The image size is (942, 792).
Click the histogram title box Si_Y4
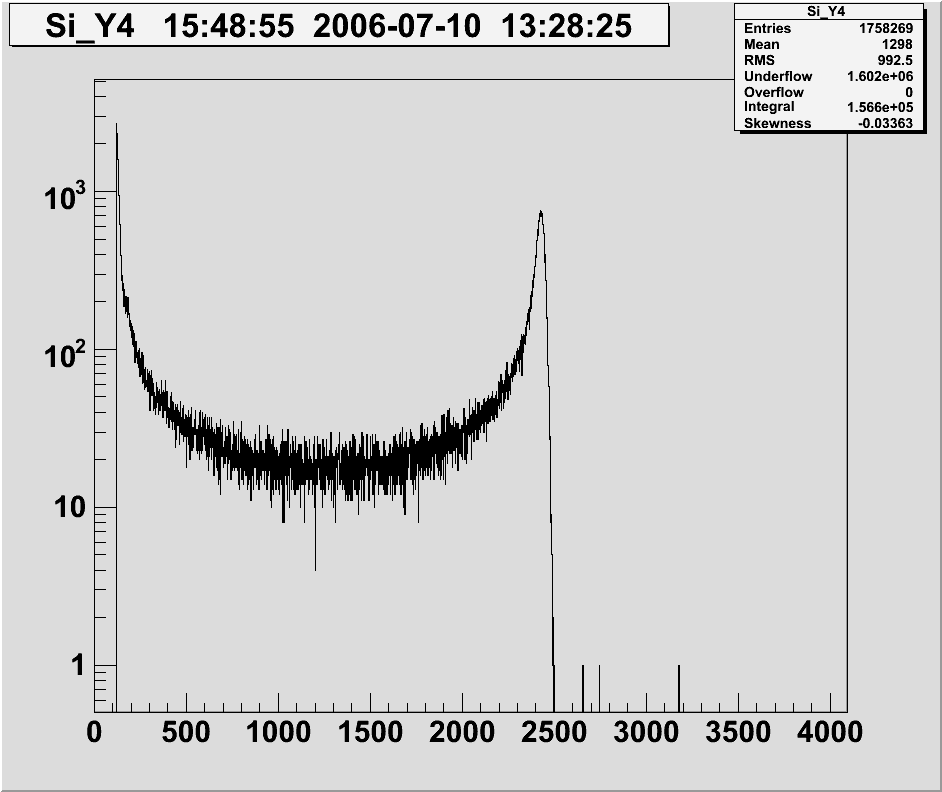(338, 26)
